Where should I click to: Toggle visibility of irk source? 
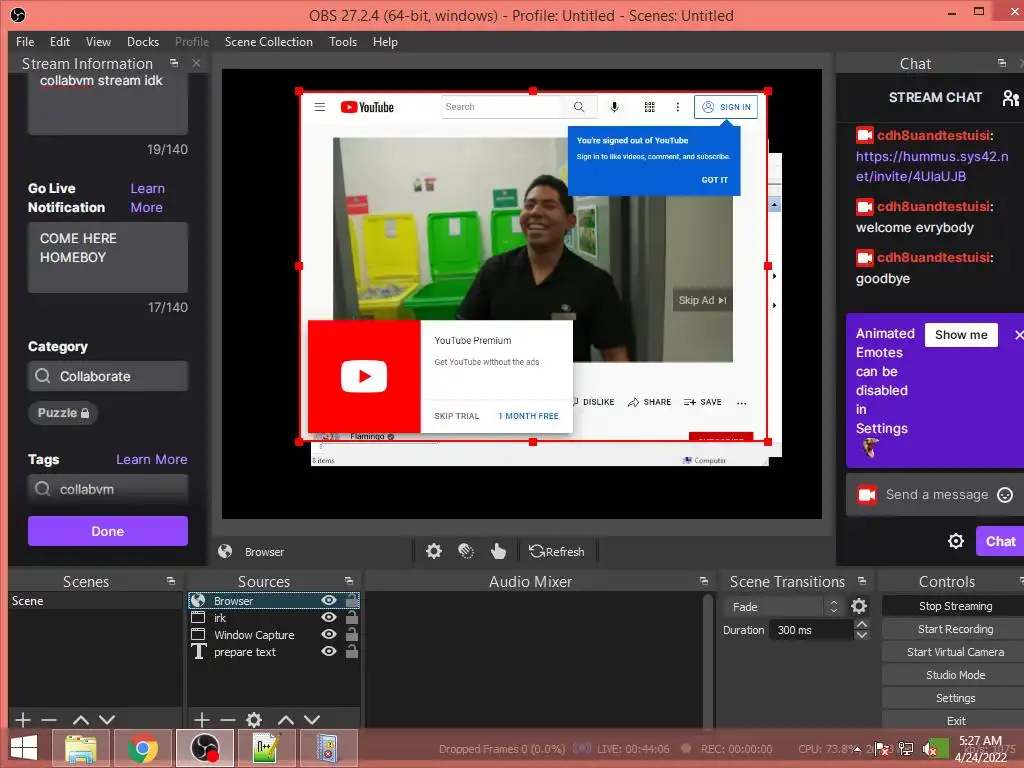(328, 617)
